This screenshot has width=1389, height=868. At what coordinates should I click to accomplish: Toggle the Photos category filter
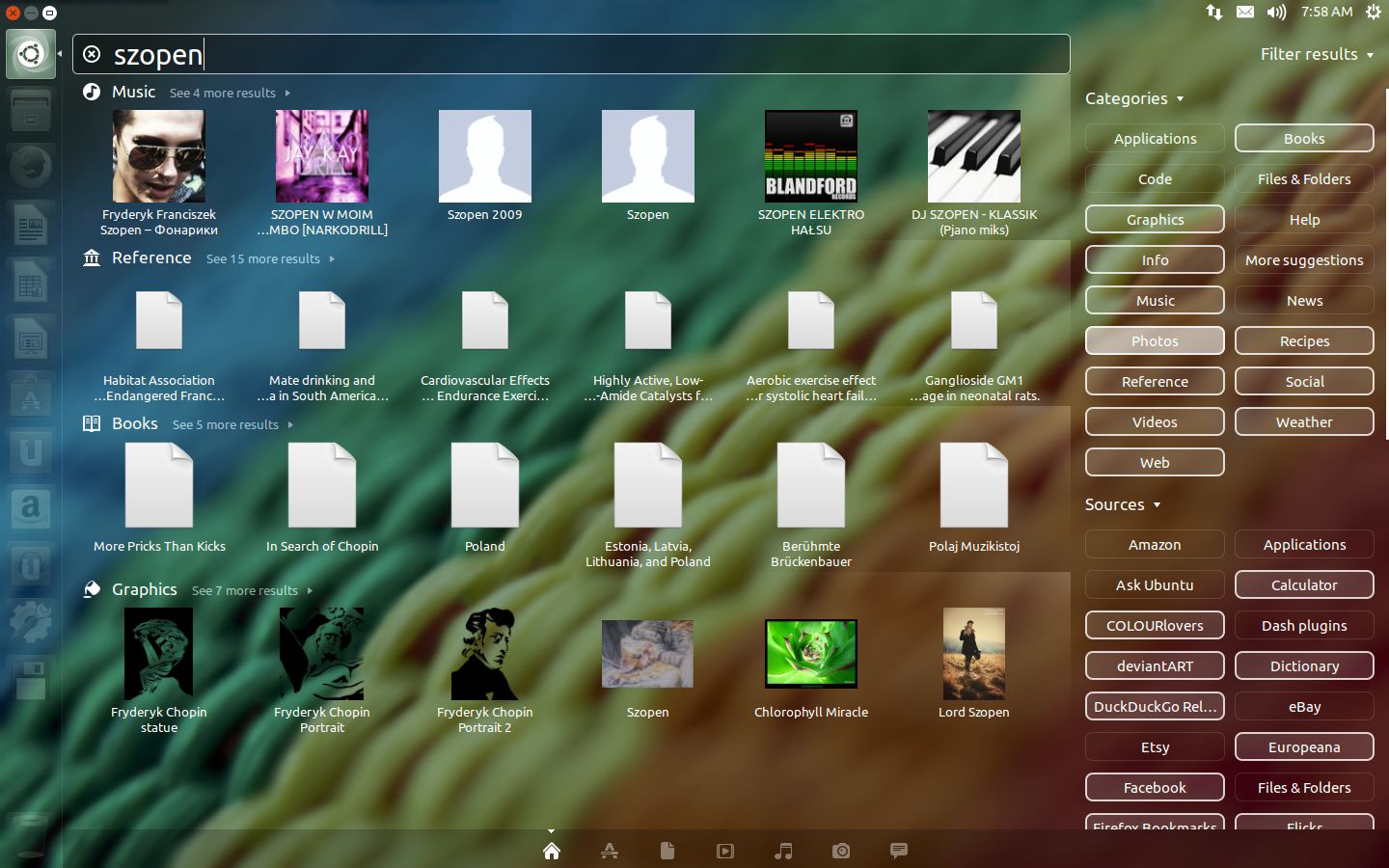pyautogui.click(x=1155, y=341)
